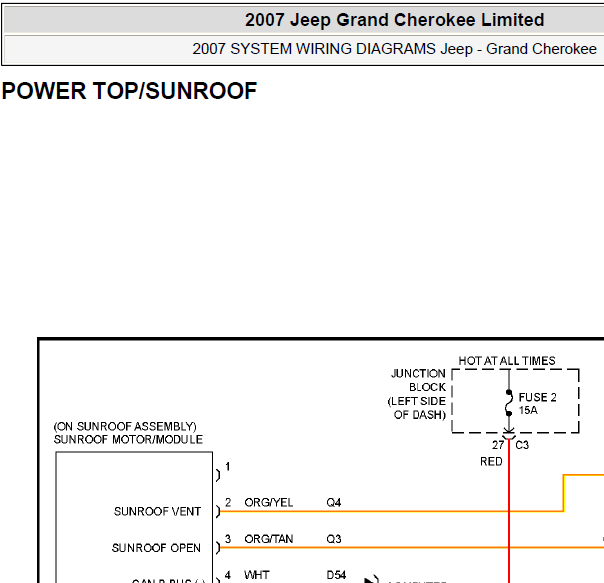
Task: Click the fuse symbol inside the junction block
Action: coord(509,403)
